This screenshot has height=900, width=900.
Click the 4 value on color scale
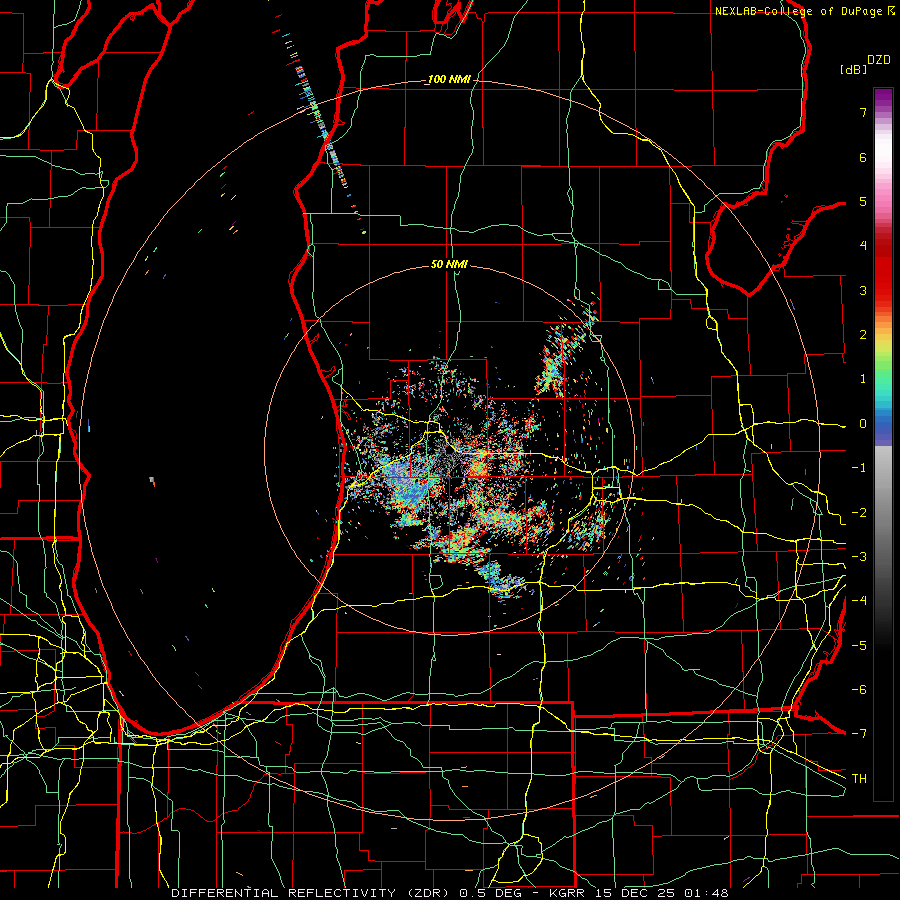point(863,246)
